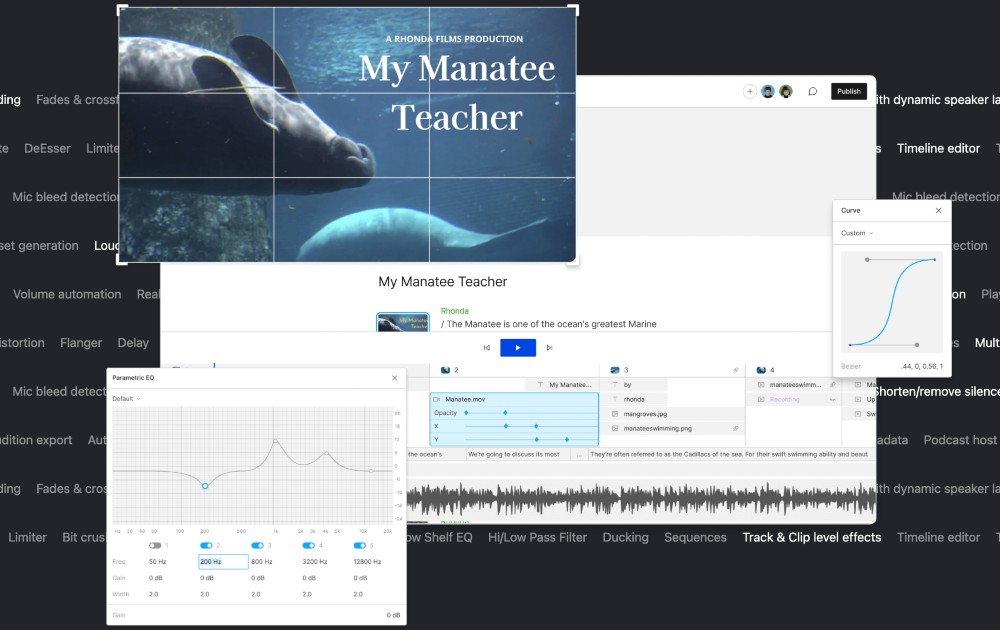The image size is (1000, 630).
Task: Disable EQ band 4 toggle
Action: click(307, 543)
